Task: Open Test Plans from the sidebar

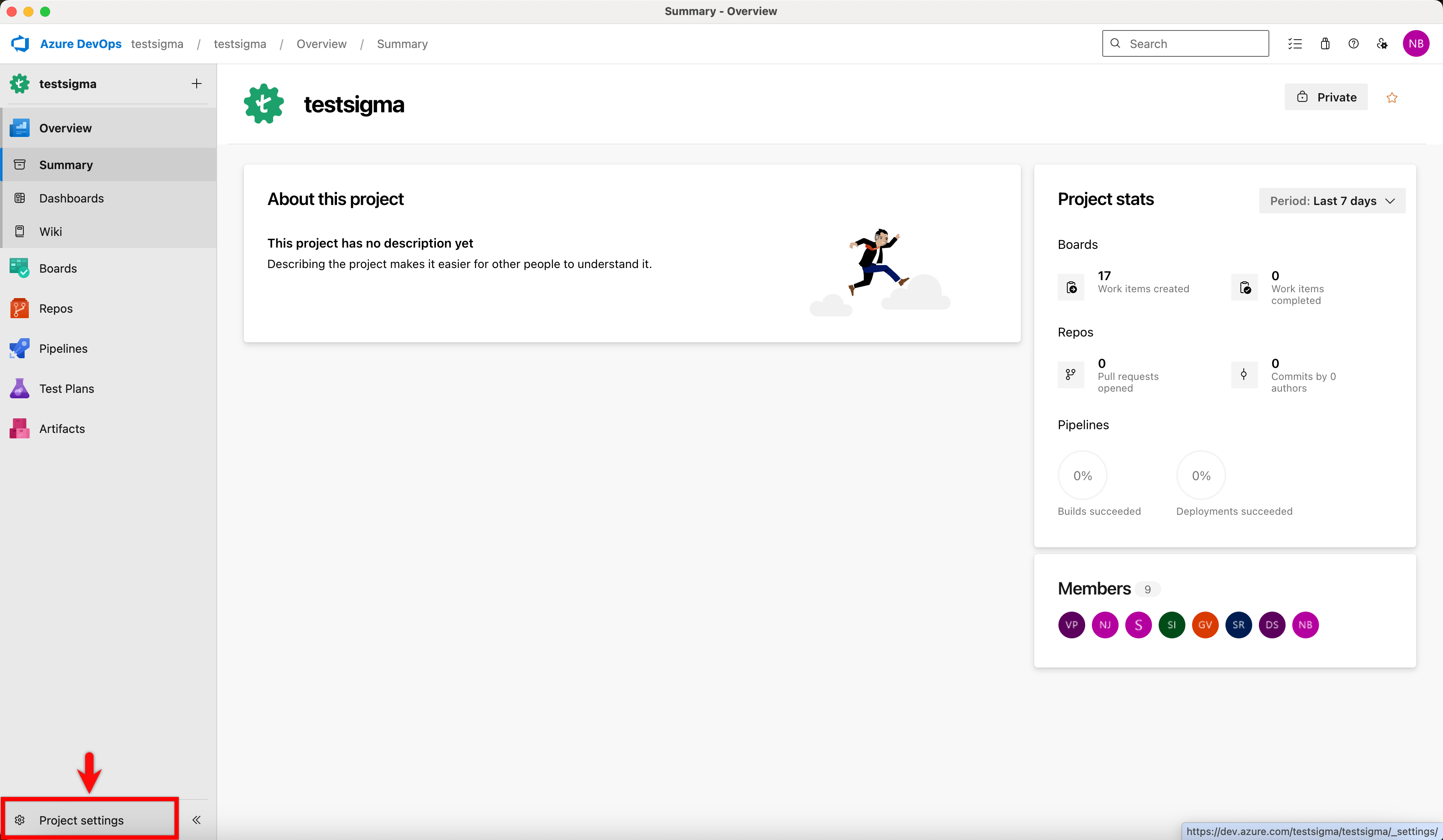Action: click(66, 389)
